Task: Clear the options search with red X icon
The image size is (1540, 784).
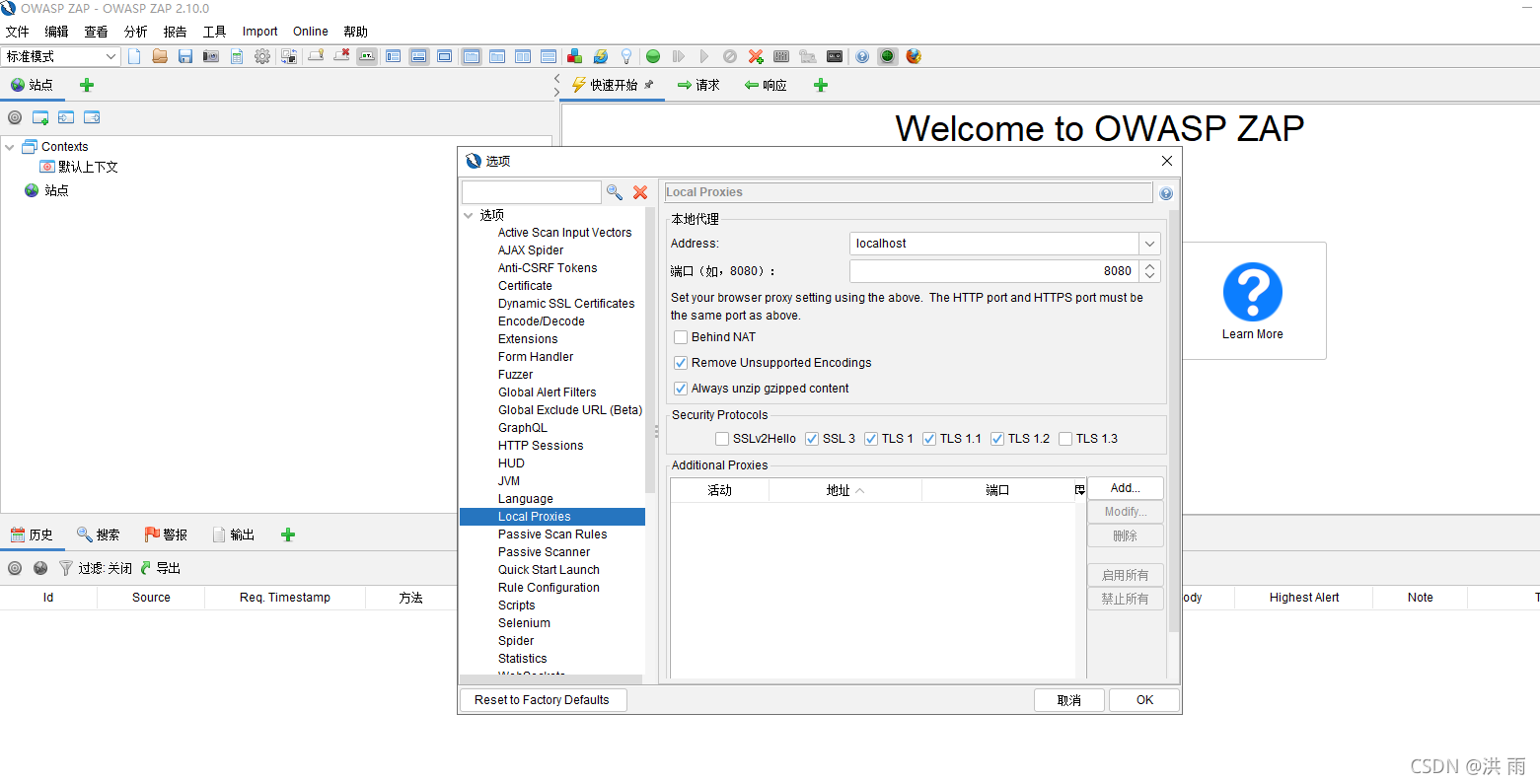Action: (640, 192)
